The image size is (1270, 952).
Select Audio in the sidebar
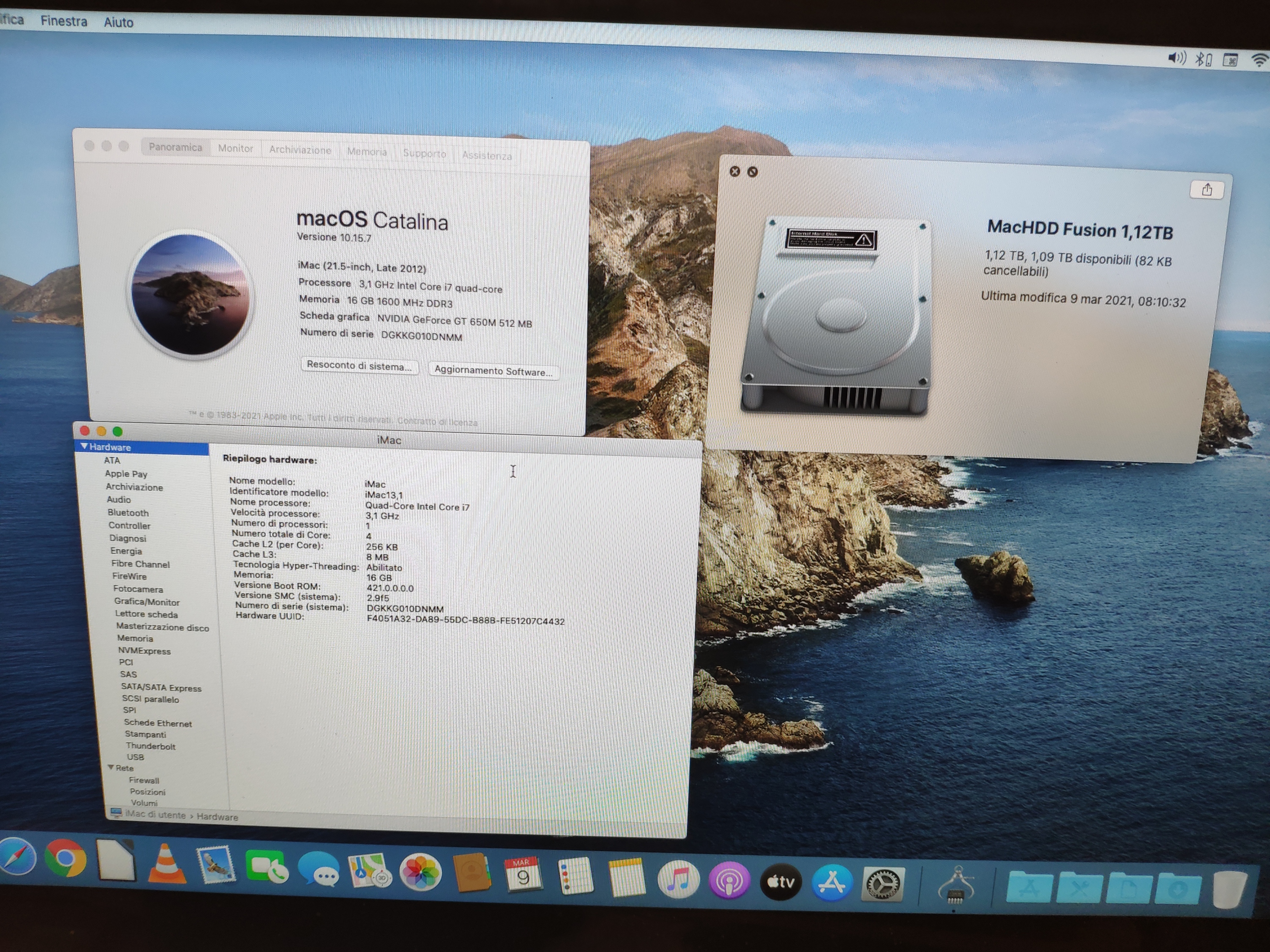point(119,499)
